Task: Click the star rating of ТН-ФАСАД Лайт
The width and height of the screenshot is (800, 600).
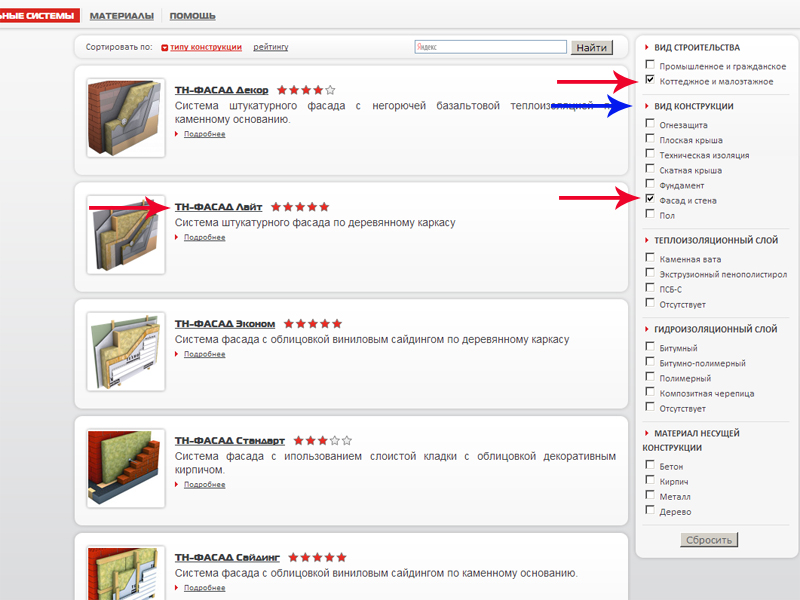Action: (x=300, y=207)
